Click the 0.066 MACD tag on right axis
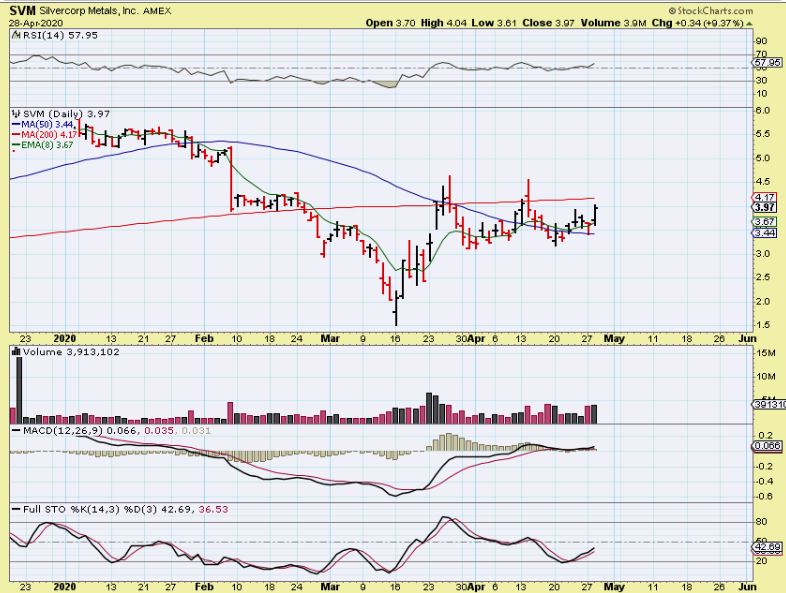Viewport: 786px width, 593px height. pos(767,446)
